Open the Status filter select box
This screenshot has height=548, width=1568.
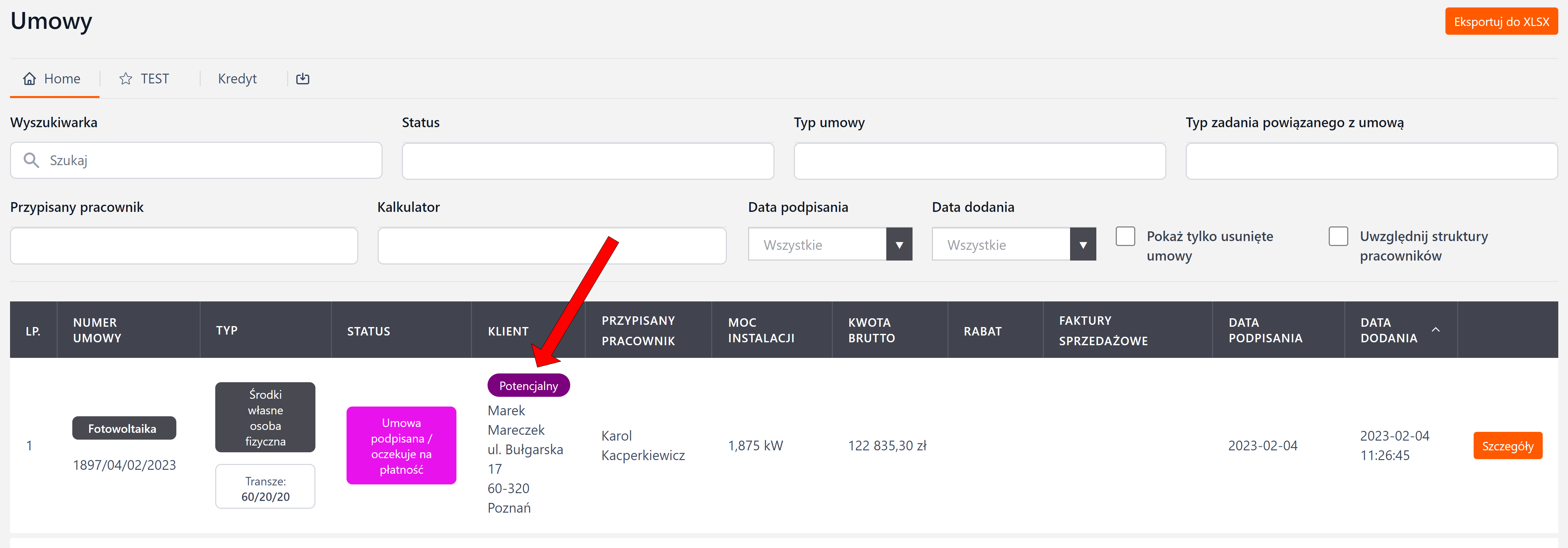pos(587,162)
